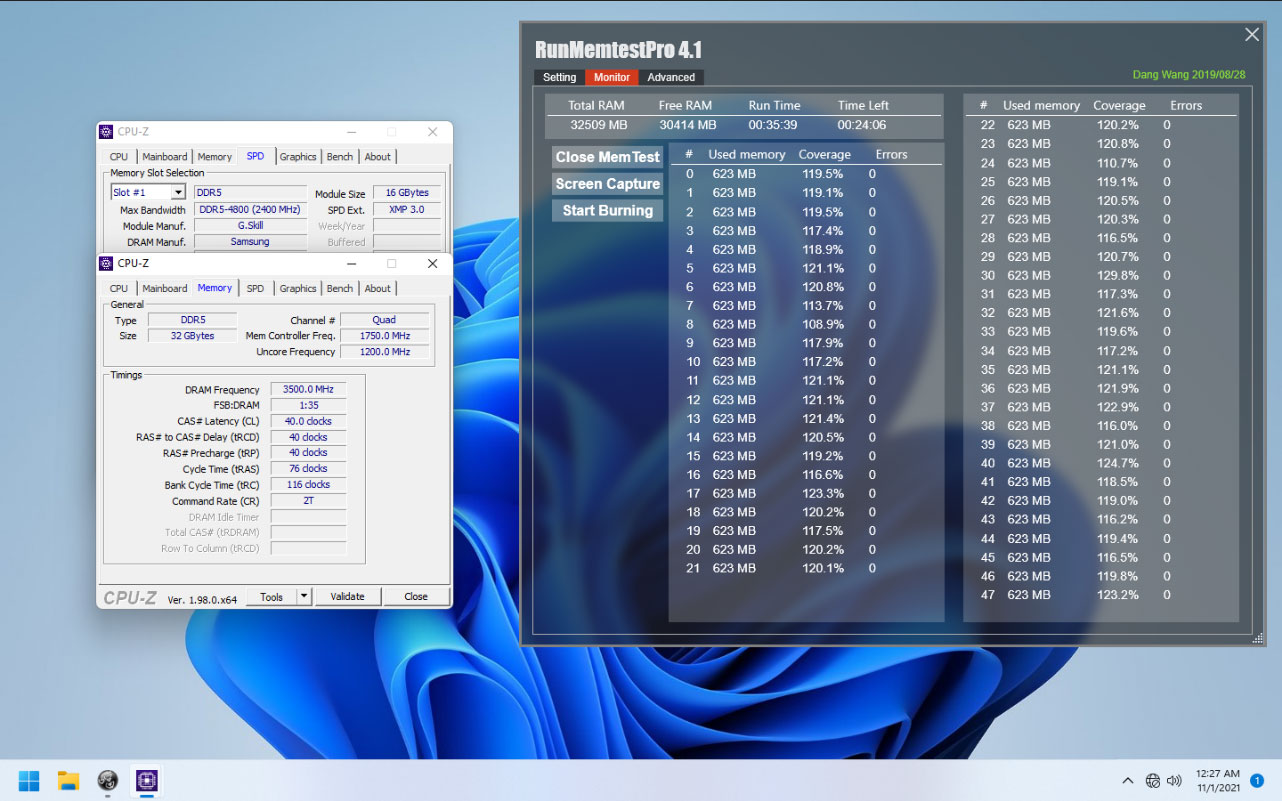Viewport: 1282px width, 801px height.
Task: Click the CPU-Z icon on the taskbar
Action: tap(107, 780)
